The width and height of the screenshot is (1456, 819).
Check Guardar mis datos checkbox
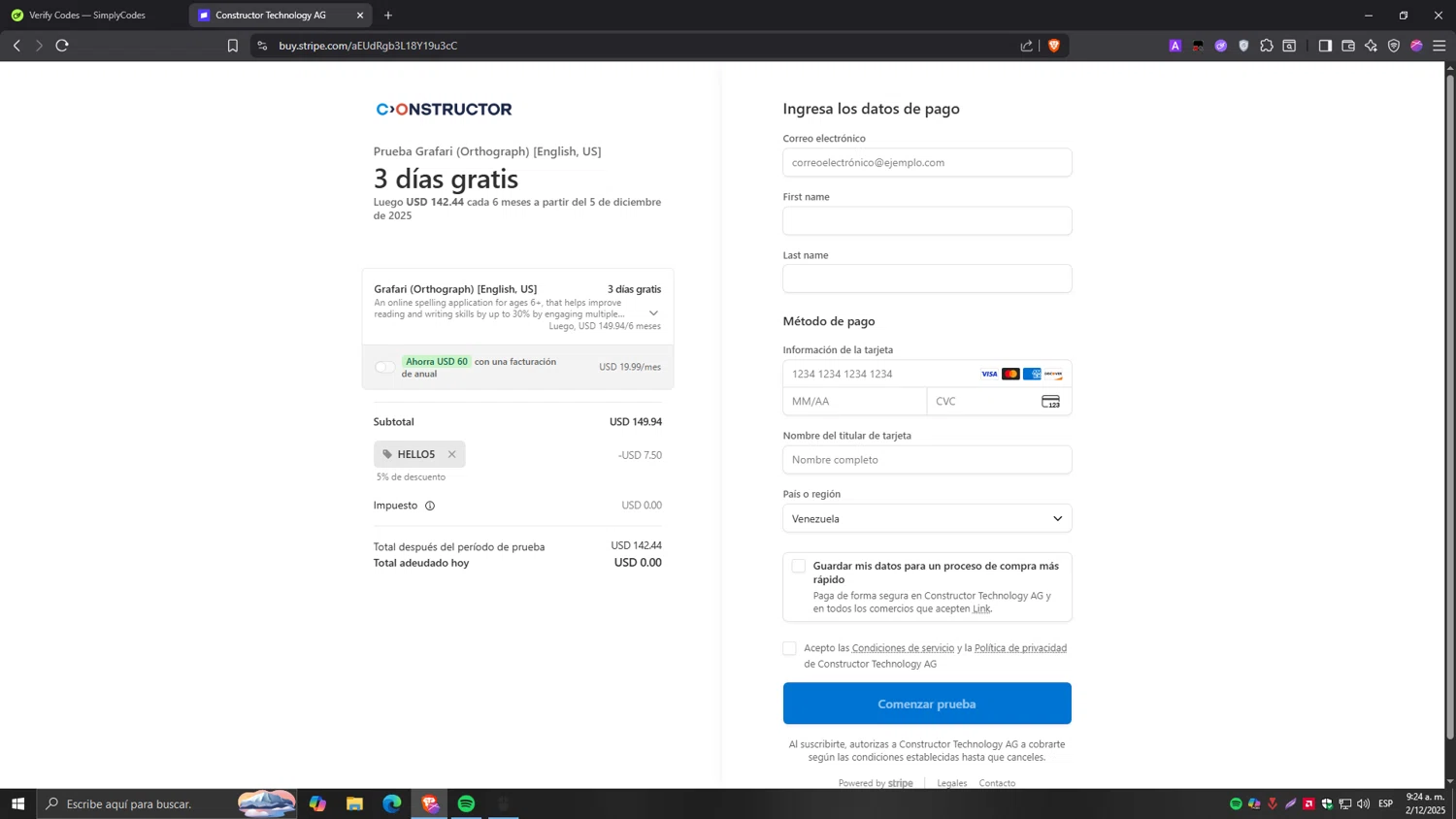click(x=798, y=566)
